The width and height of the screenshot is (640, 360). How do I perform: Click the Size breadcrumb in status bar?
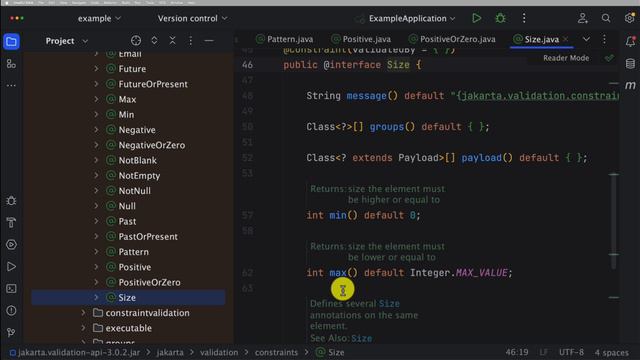[x=330, y=352]
